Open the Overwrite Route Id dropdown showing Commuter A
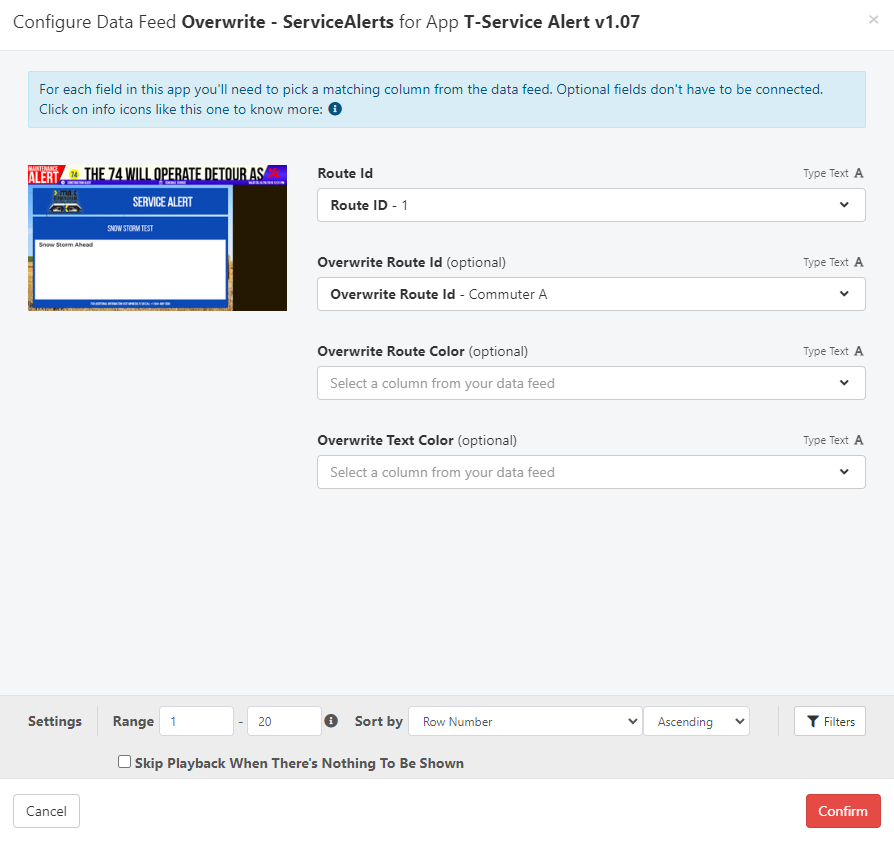The image size is (894, 841). click(x=591, y=294)
